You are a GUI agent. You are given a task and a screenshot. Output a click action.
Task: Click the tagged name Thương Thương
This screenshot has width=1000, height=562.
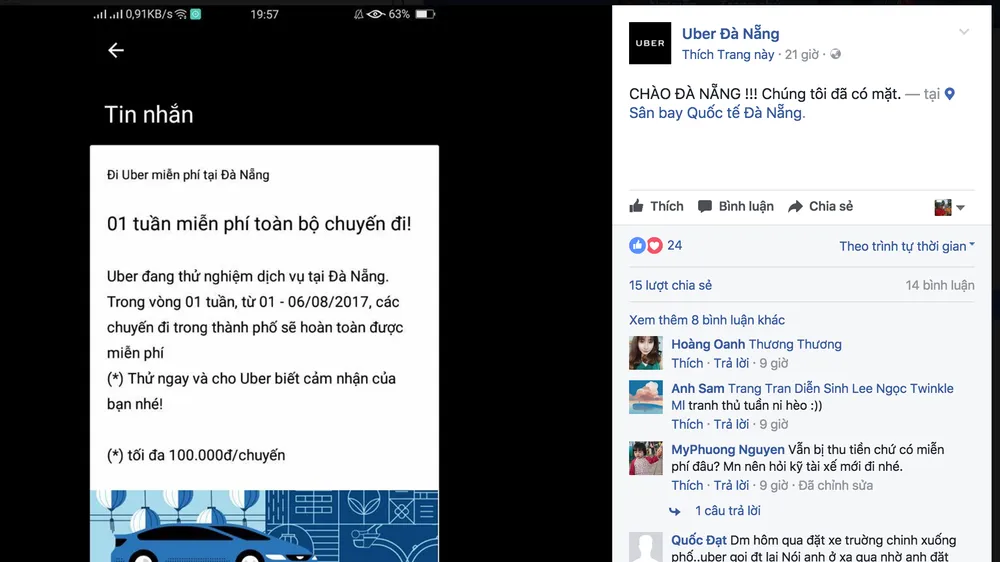point(795,344)
